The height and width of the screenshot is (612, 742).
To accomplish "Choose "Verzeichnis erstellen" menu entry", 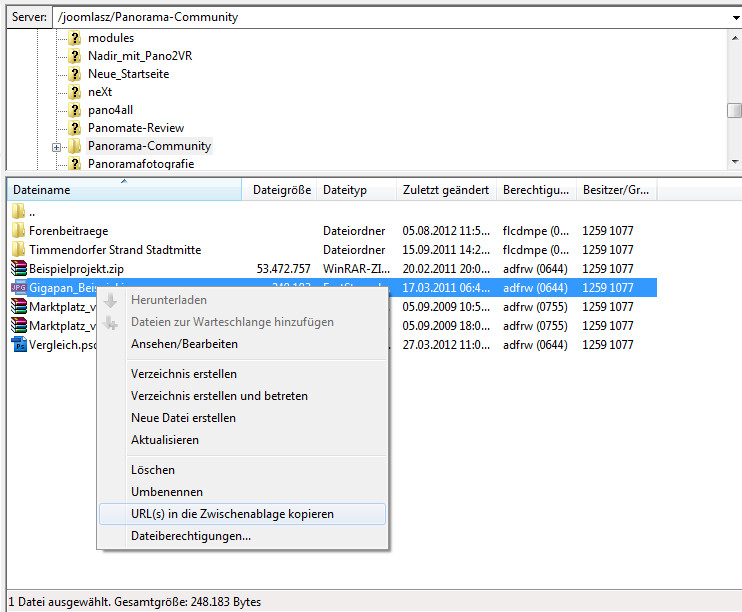I will 184,374.
